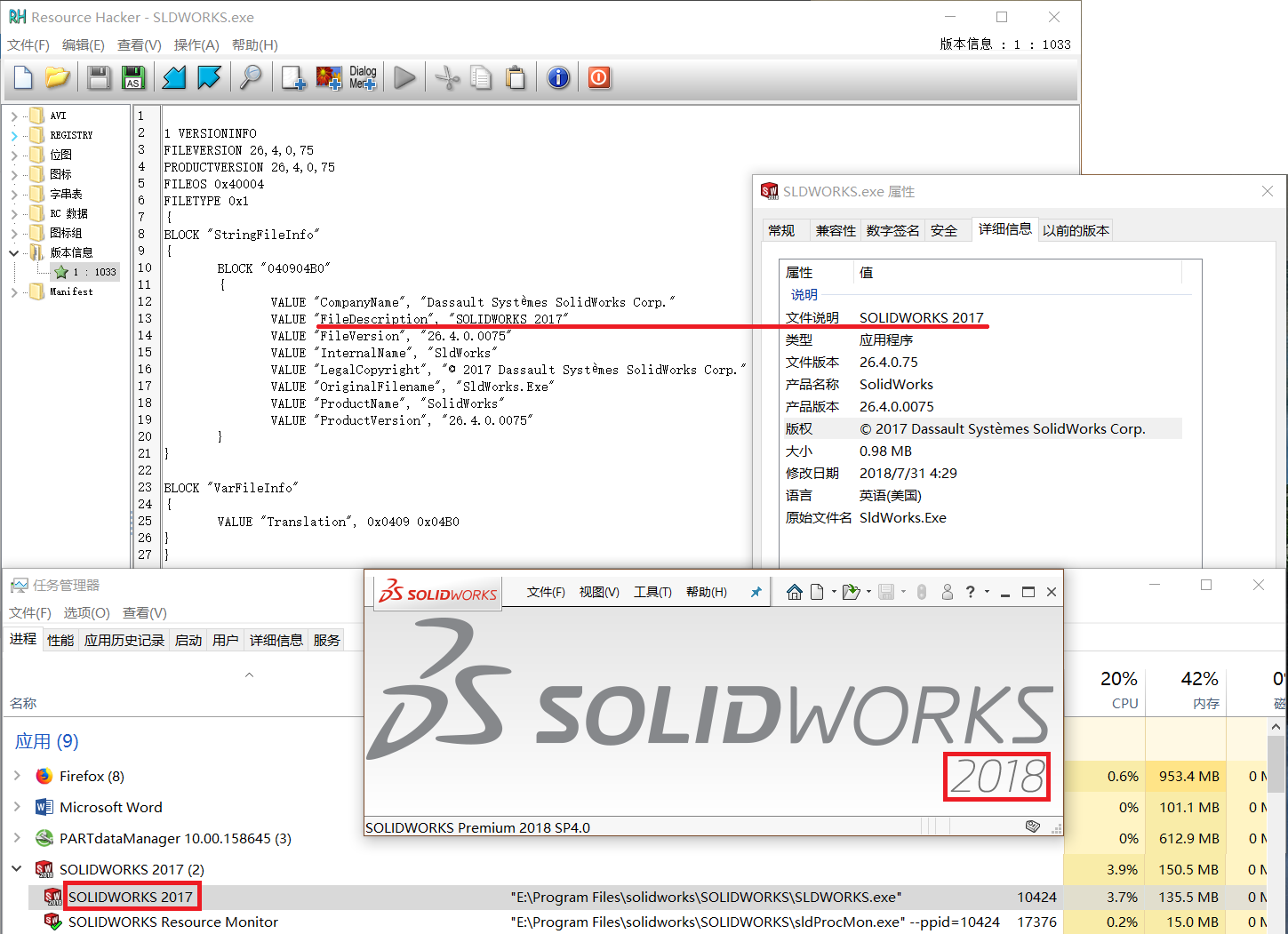Click the red power exit icon
The height and width of the screenshot is (934, 1288).
click(x=599, y=78)
